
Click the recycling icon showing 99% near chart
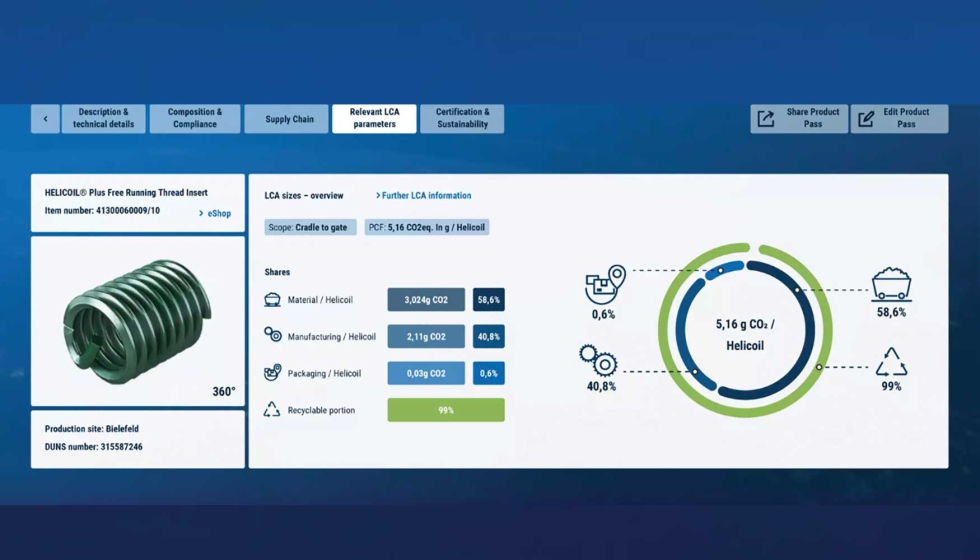[891, 361]
